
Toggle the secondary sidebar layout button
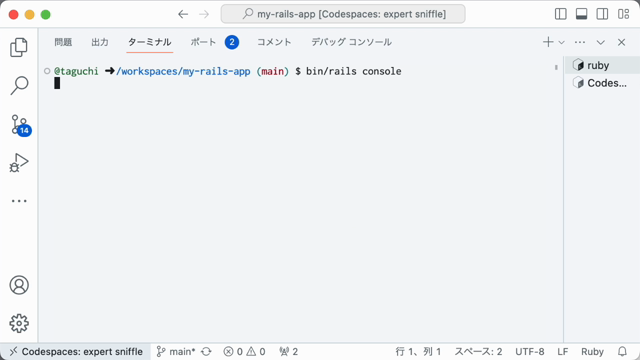click(x=602, y=14)
